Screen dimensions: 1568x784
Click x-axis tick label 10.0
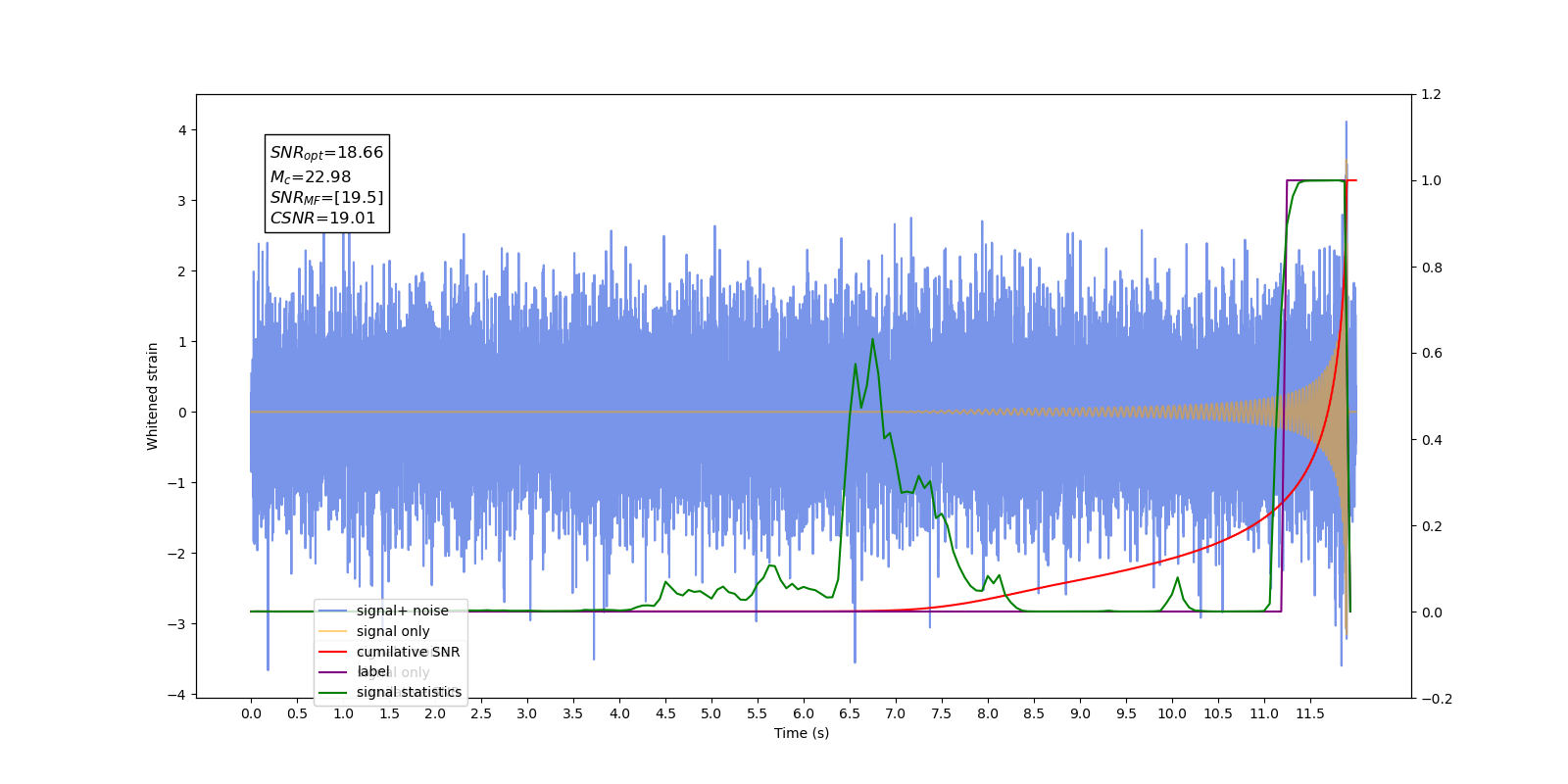point(1172,713)
